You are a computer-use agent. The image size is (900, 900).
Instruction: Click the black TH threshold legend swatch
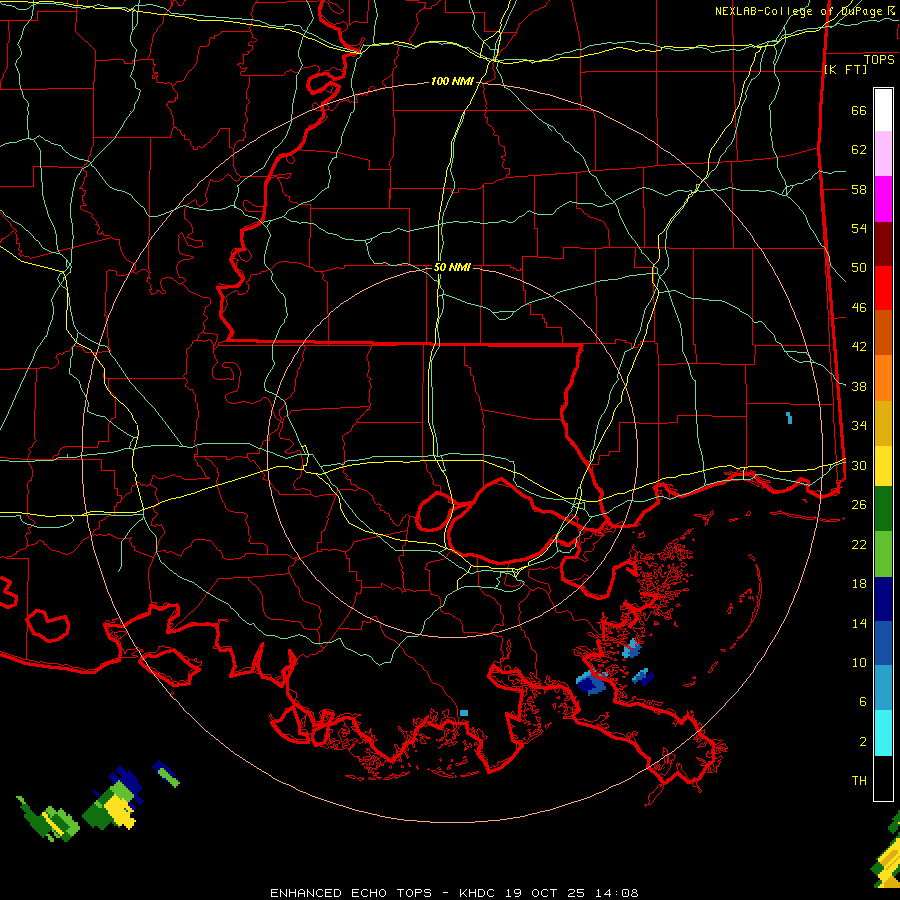883,778
